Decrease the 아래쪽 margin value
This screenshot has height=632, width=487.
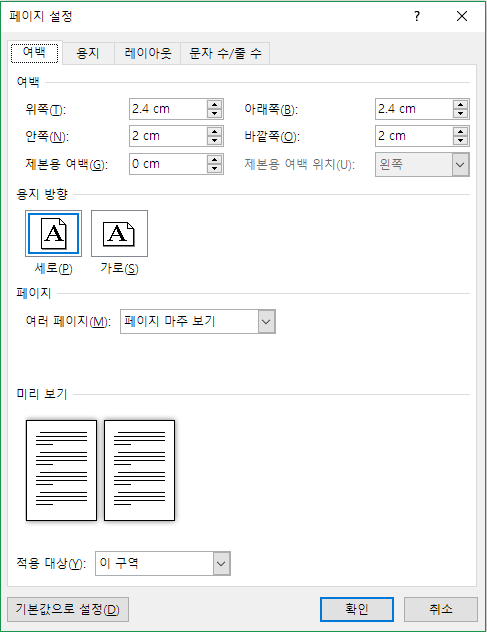[460, 113]
